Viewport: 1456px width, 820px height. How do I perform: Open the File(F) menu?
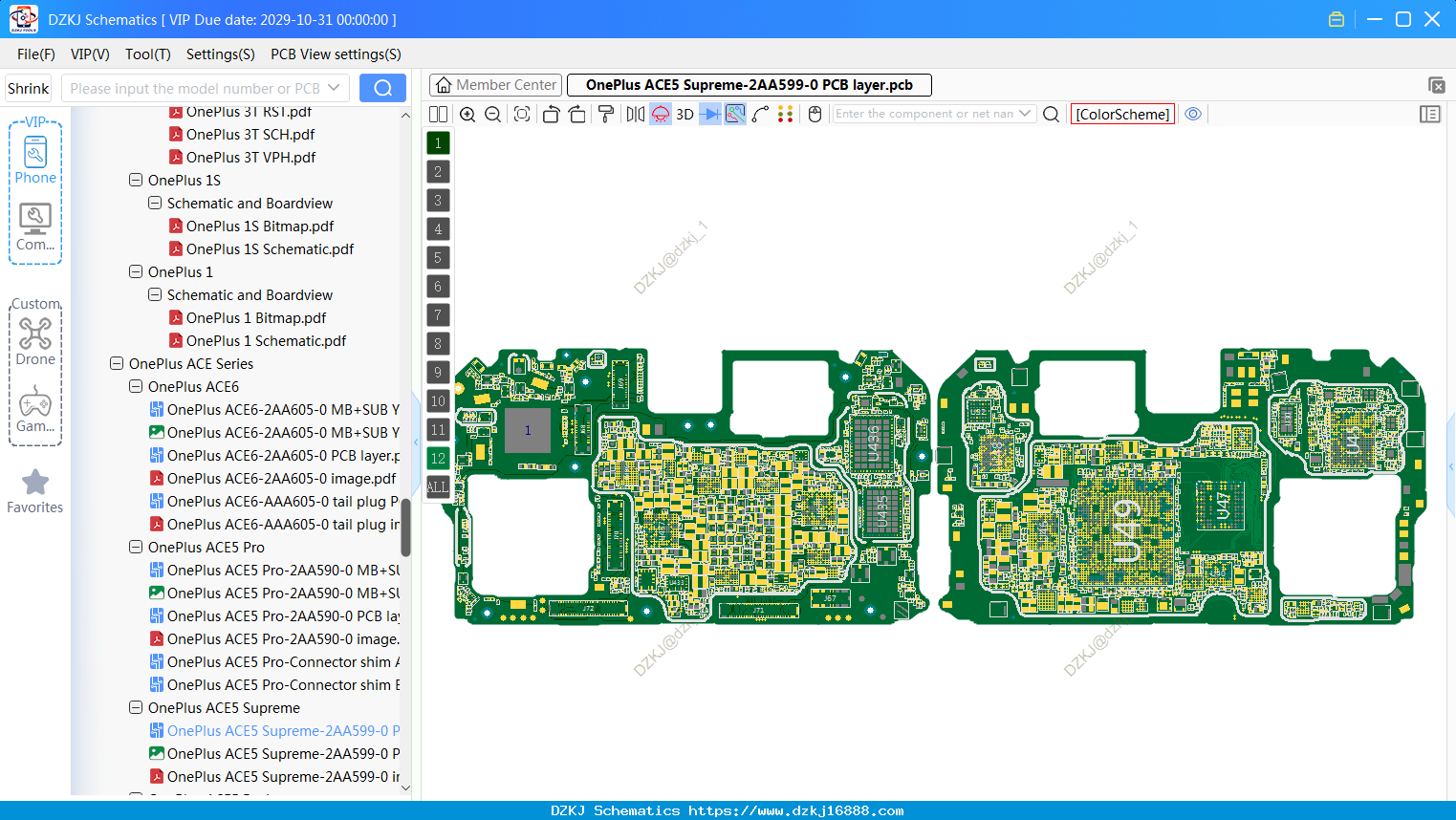pyautogui.click(x=36, y=54)
